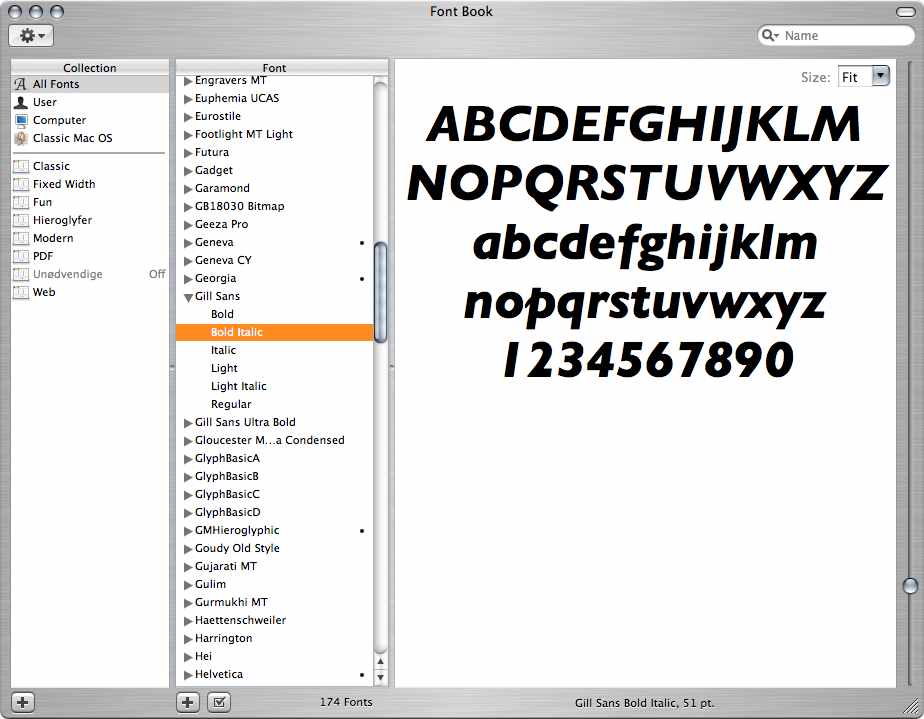
Task: Click the Off label beside Unødvendige
Action: point(157,274)
